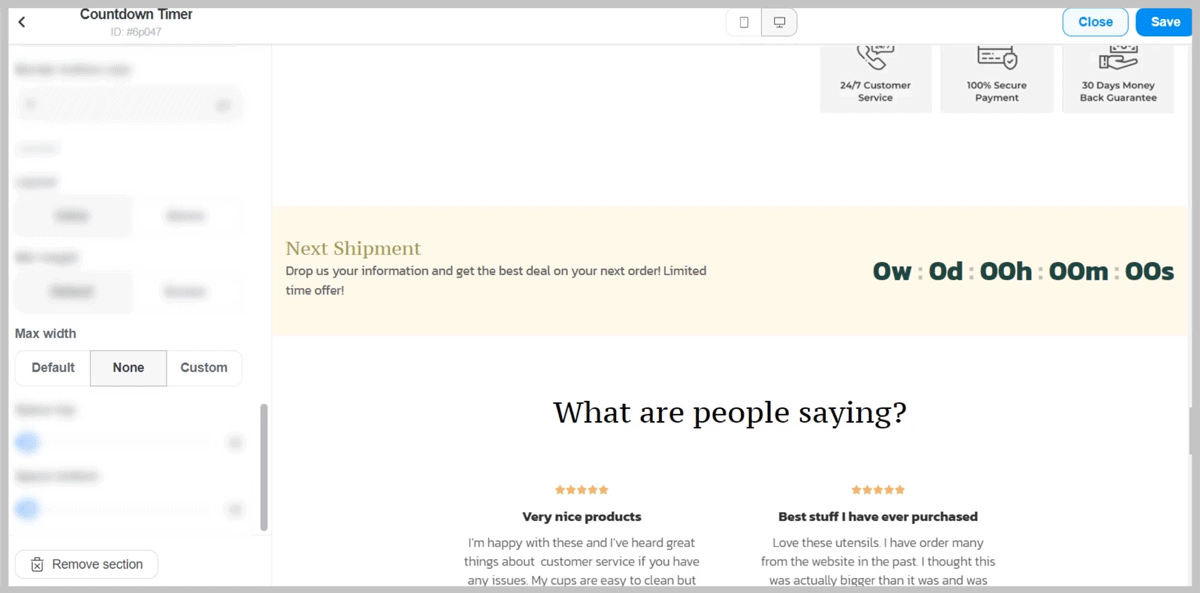Viewport: 1200px width, 593px height.
Task: Click the Very nice products review title
Action: (x=581, y=517)
